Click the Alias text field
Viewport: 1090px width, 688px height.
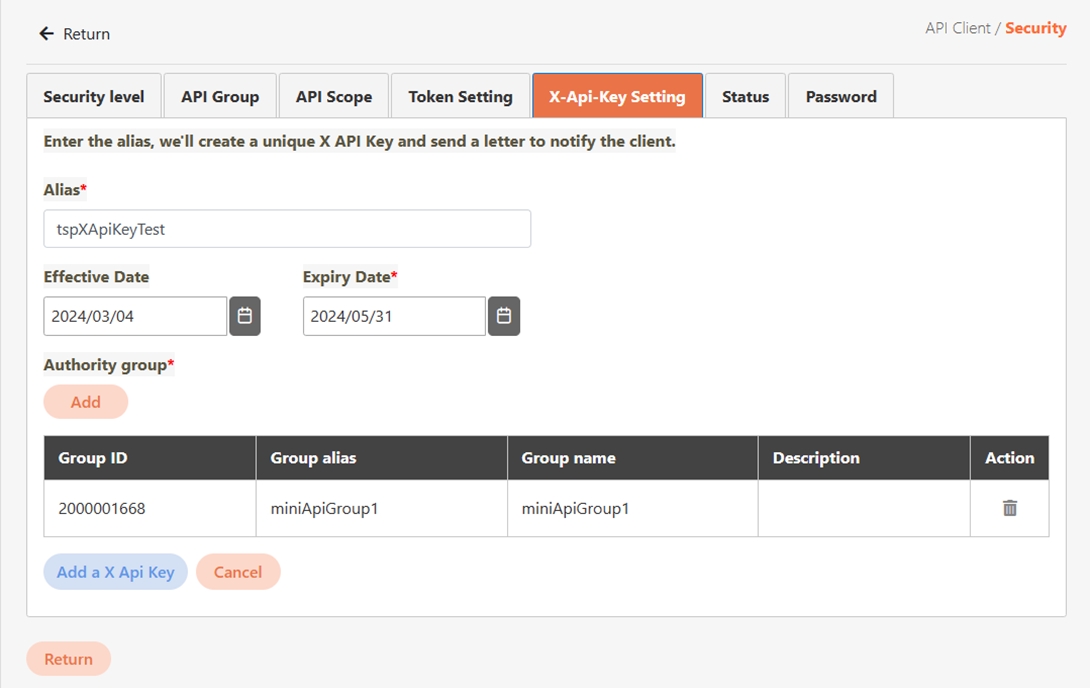point(287,229)
